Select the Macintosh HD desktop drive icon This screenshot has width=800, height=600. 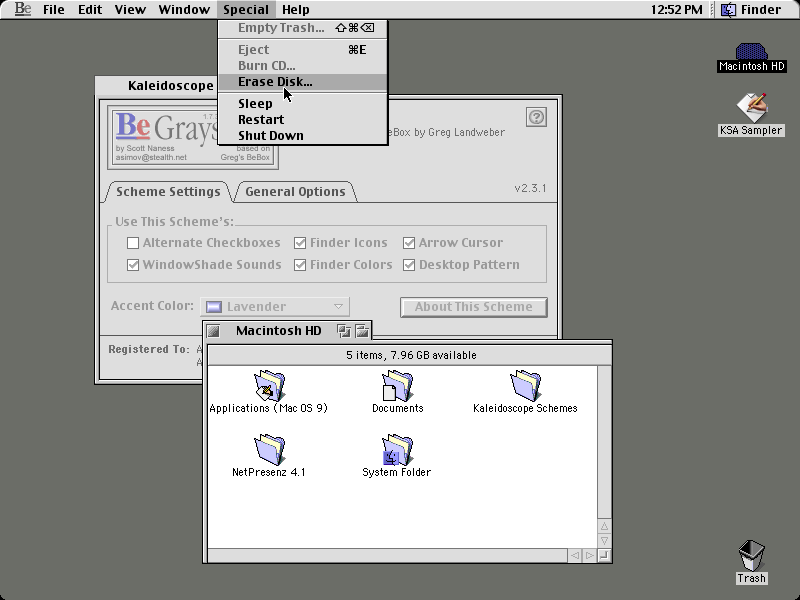751,51
